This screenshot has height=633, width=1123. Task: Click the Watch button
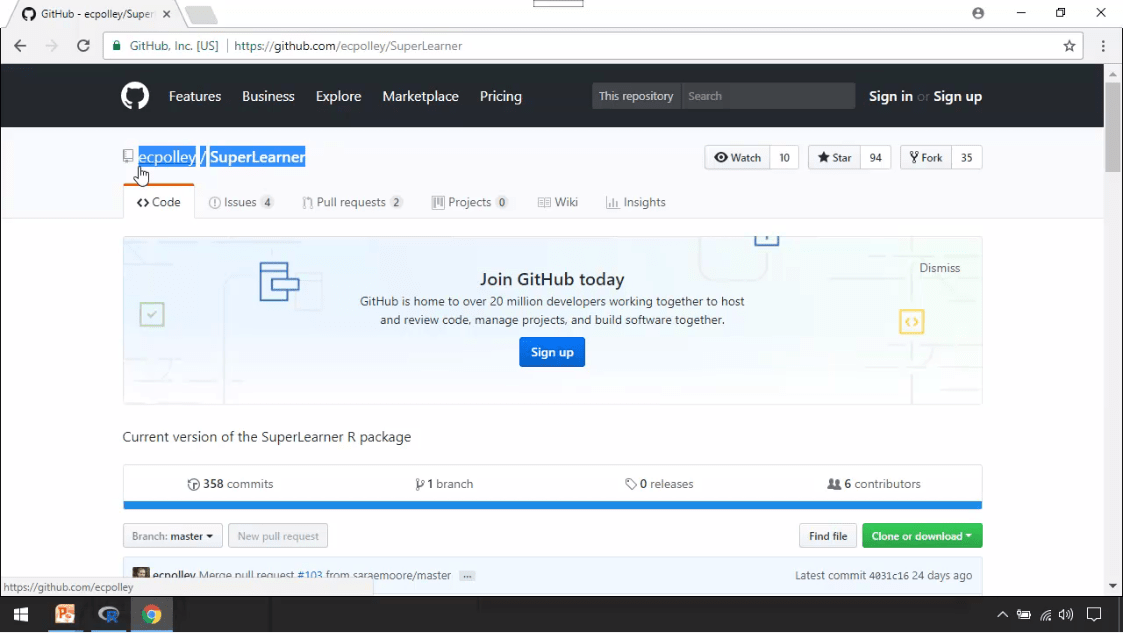click(x=737, y=158)
